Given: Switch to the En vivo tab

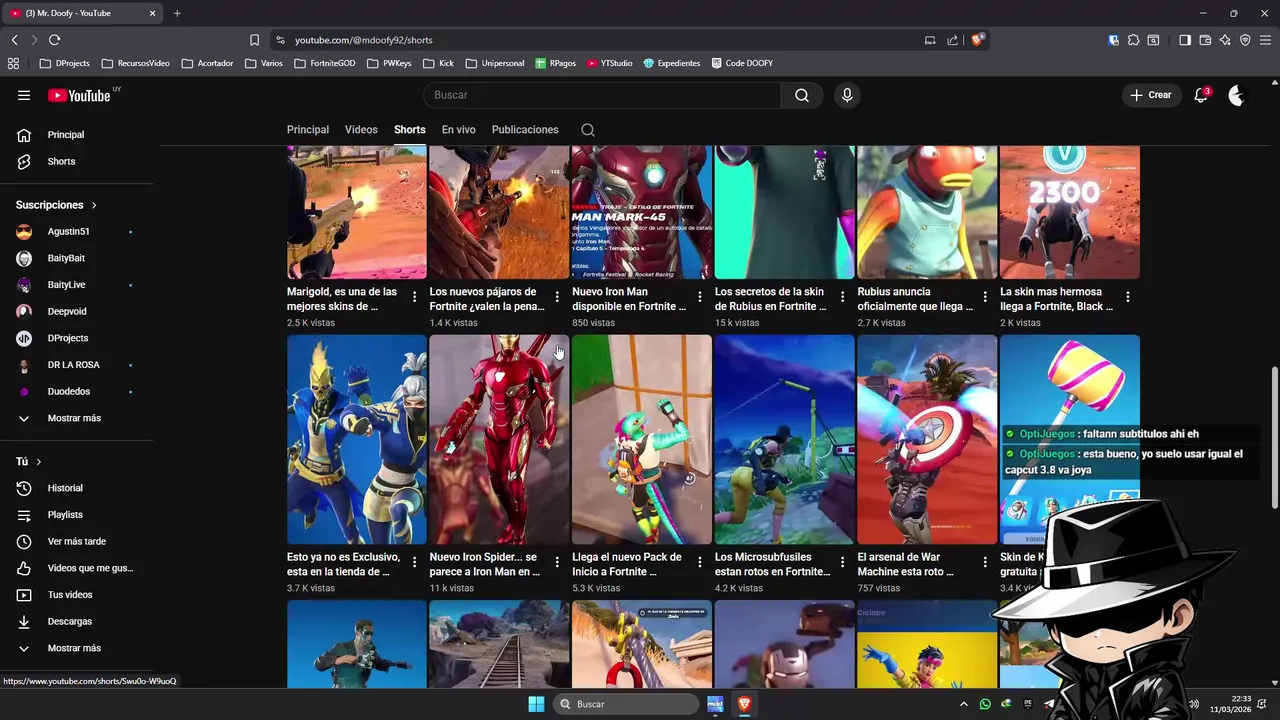Looking at the screenshot, I should pos(459,130).
